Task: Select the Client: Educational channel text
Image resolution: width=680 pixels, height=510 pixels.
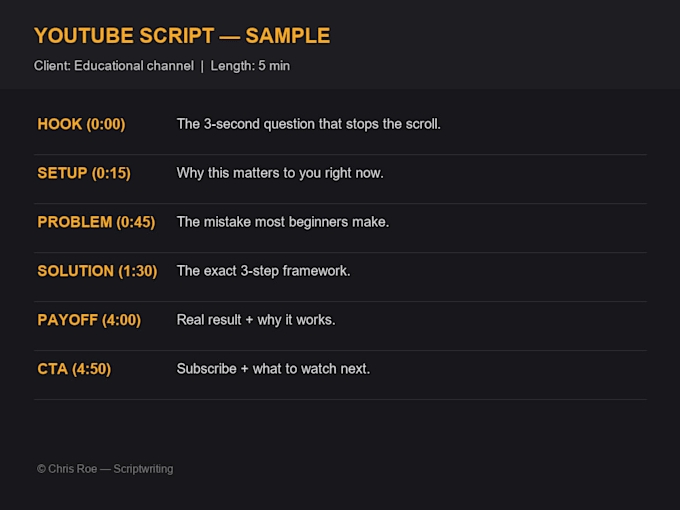Action: coord(114,66)
